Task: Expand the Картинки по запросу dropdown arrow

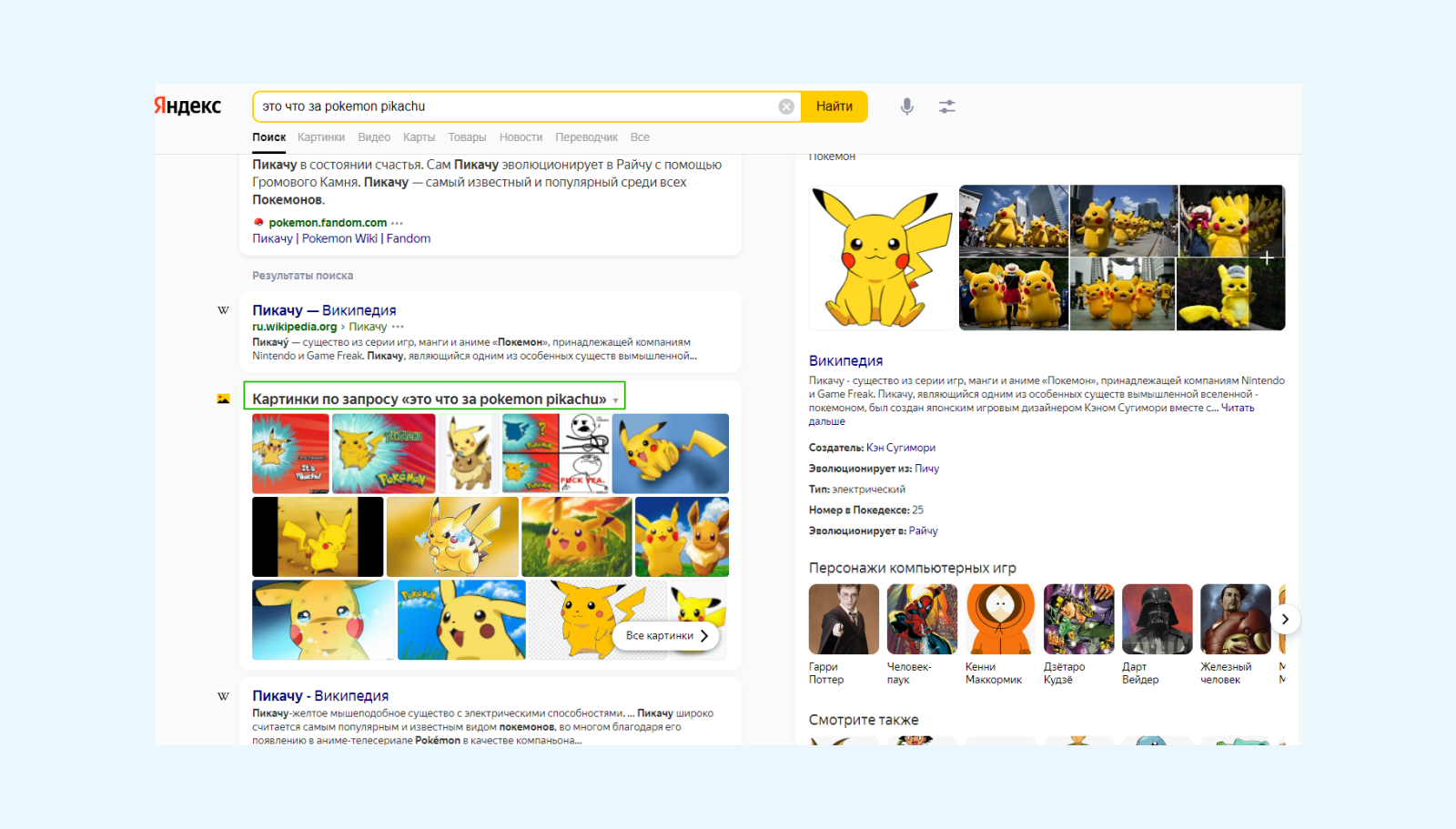Action: coord(616,400)
